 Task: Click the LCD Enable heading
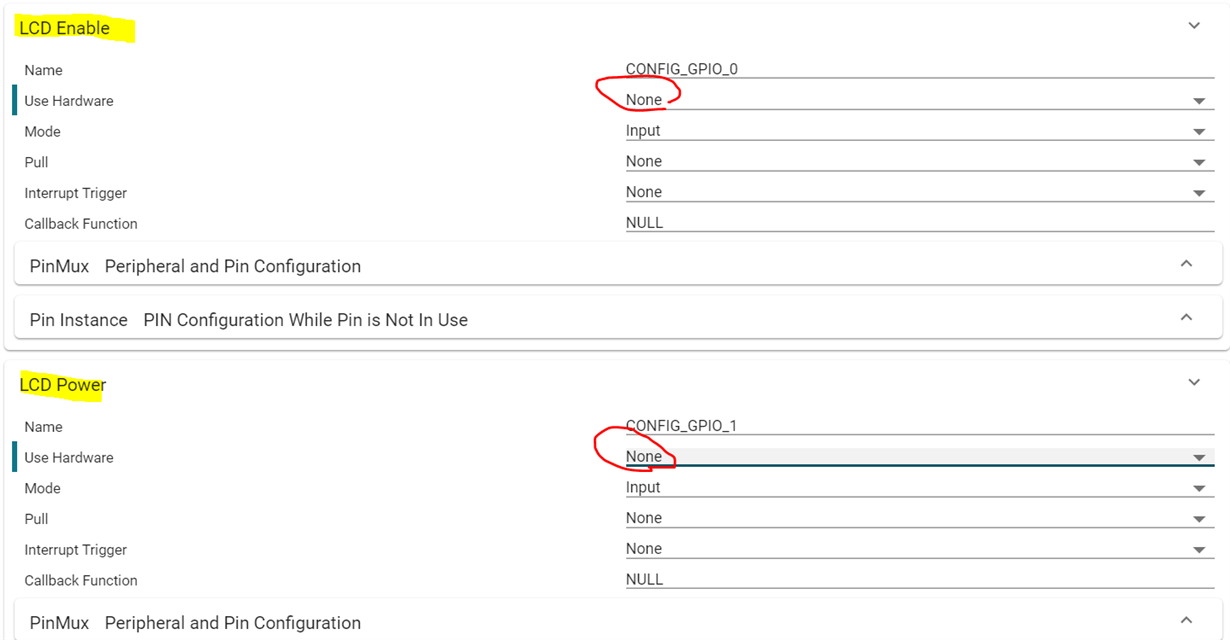[65, 28]
